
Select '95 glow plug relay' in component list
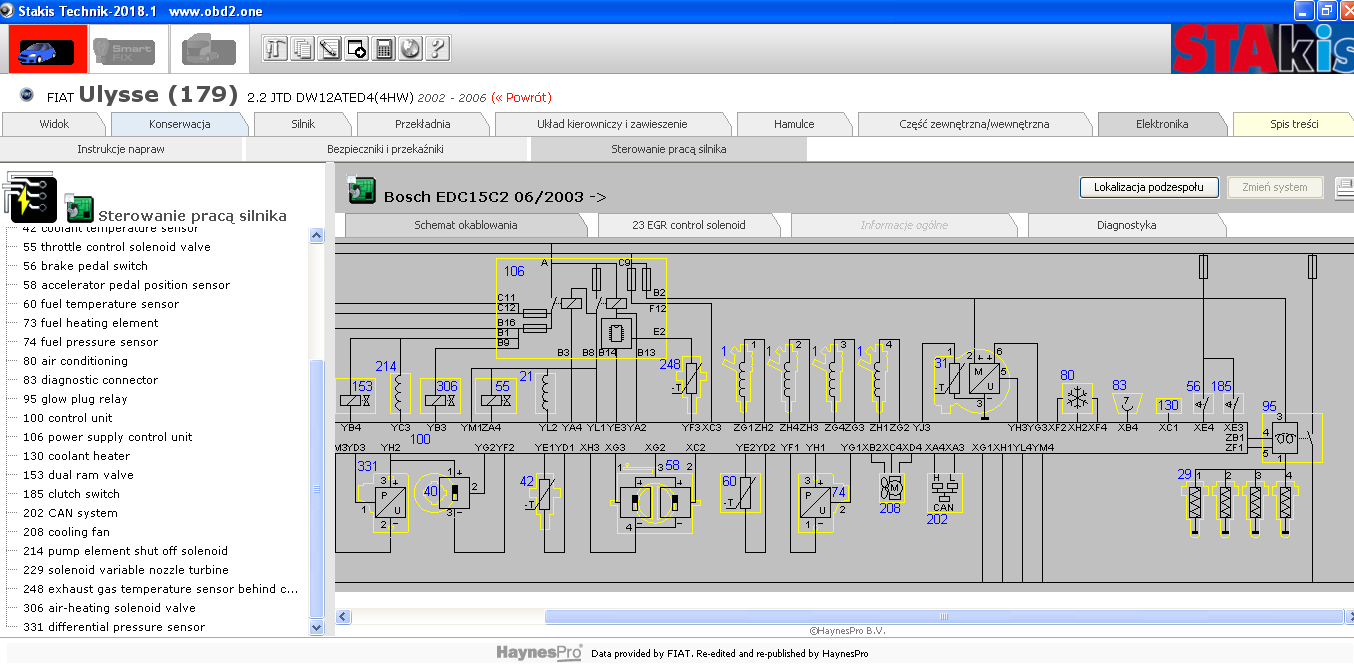click(75, 399)
